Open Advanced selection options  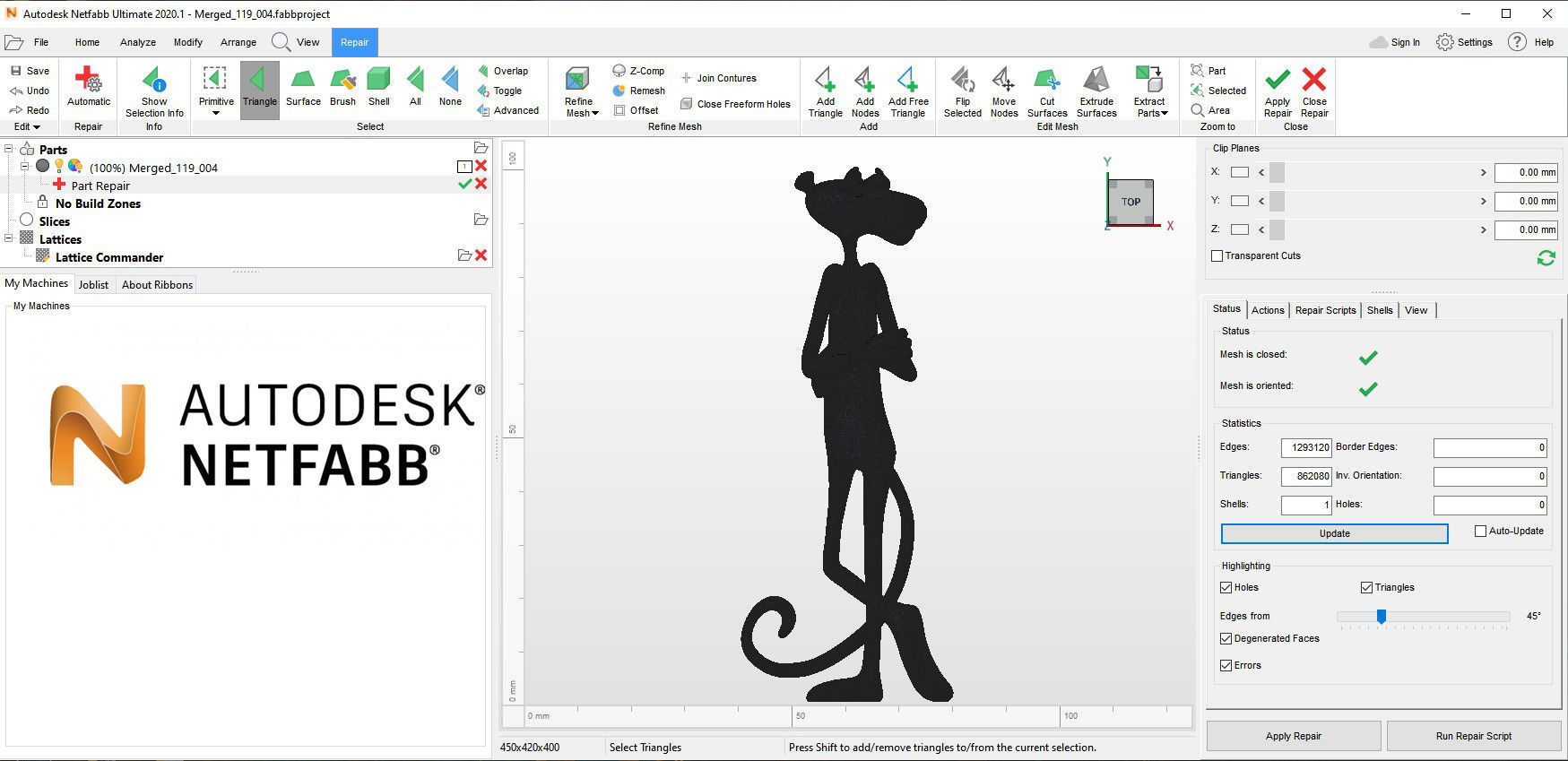point(507,110)
